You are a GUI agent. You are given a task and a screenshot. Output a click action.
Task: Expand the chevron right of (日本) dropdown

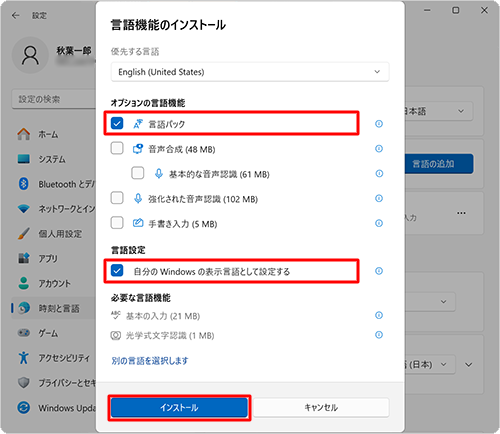pyautogui.click(x=469, y=365)
